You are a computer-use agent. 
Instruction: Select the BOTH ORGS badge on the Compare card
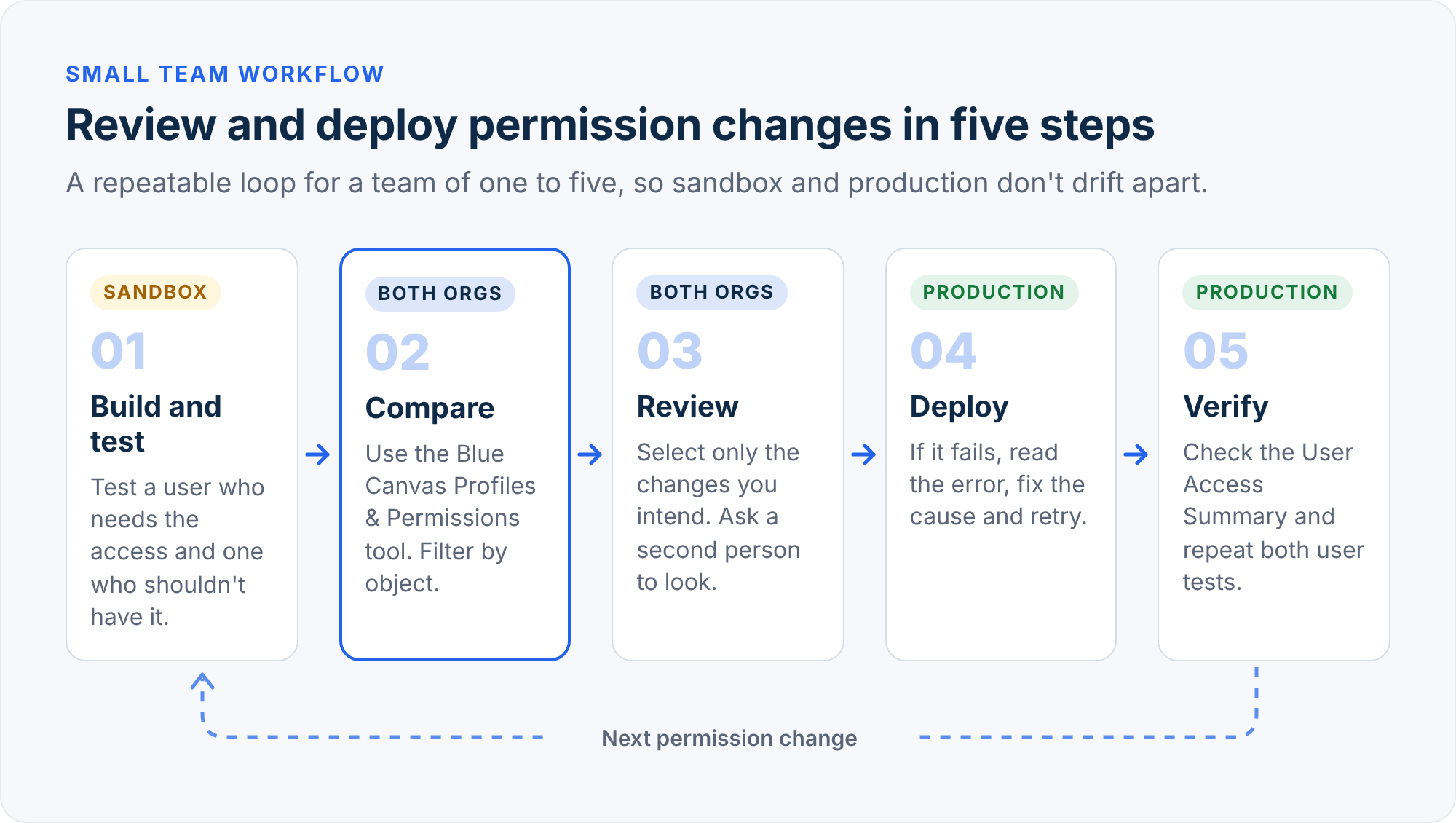(440, 294)
